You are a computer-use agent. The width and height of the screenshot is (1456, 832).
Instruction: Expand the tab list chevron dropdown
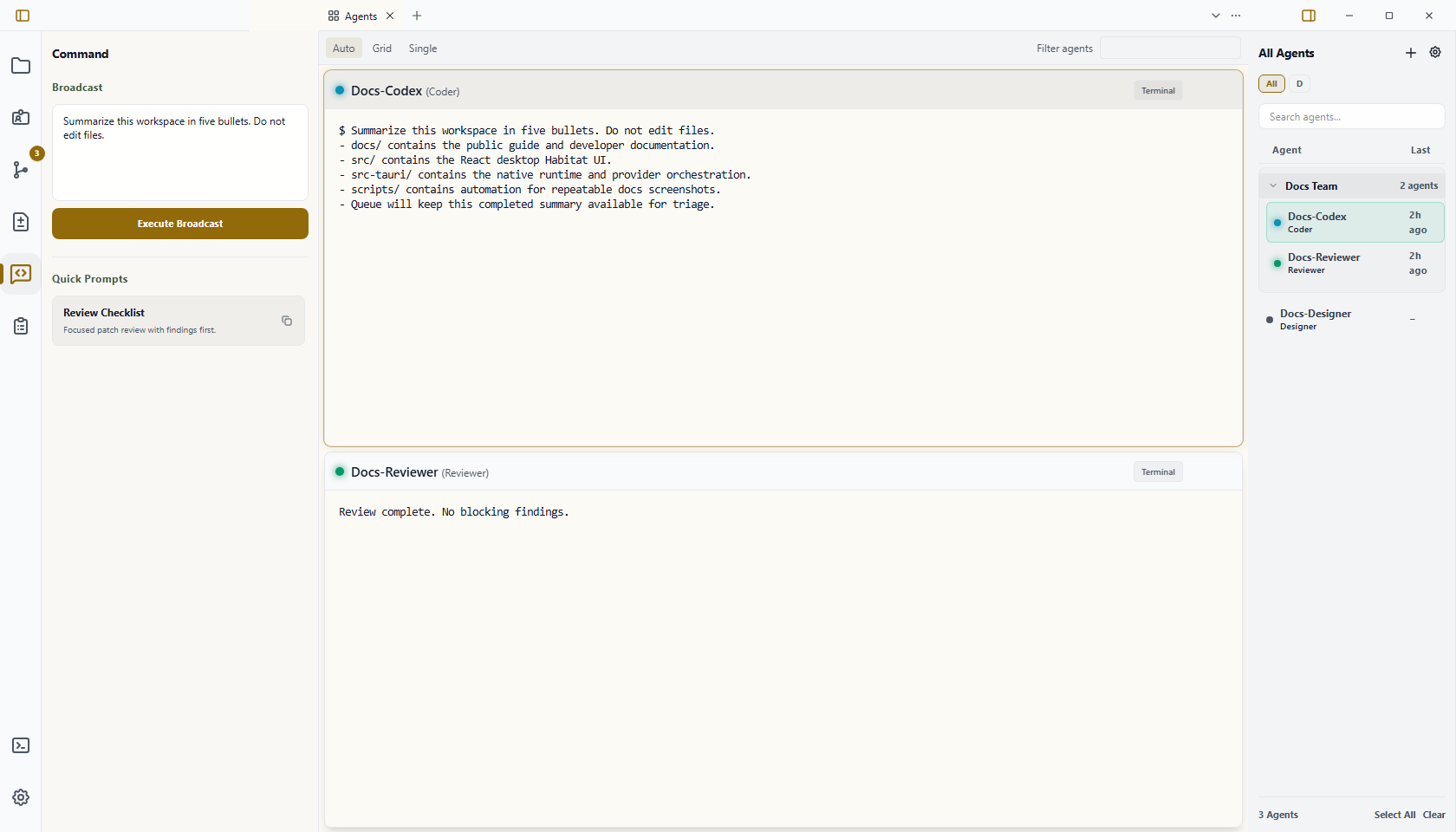click(1216, 16)
